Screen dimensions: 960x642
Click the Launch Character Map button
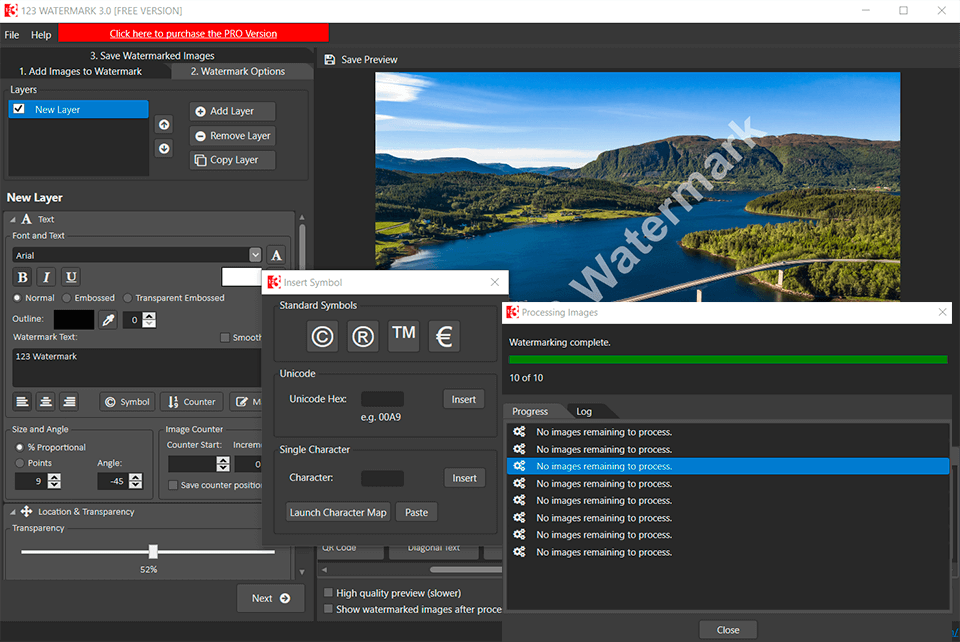tap(337, 511)
